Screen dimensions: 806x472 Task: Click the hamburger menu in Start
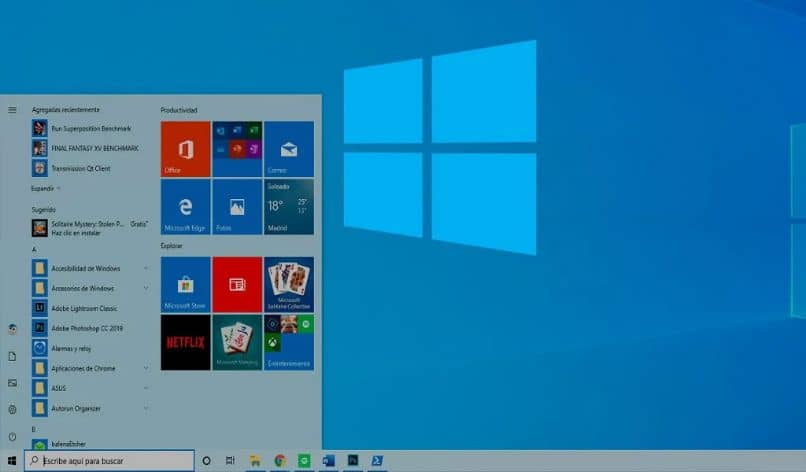(x=12, y=110)
